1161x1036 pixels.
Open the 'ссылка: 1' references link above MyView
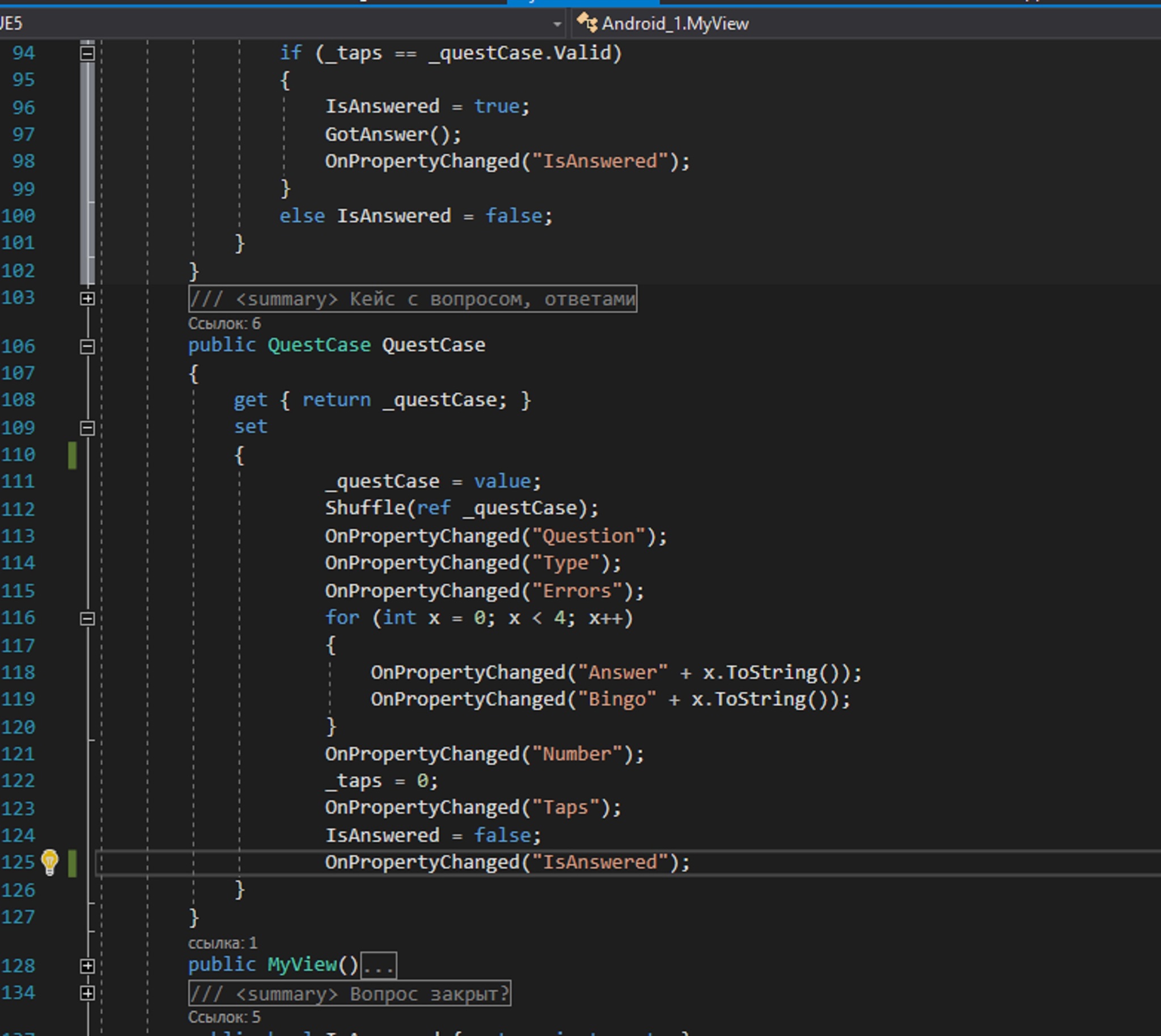click(x=223, y=942)
